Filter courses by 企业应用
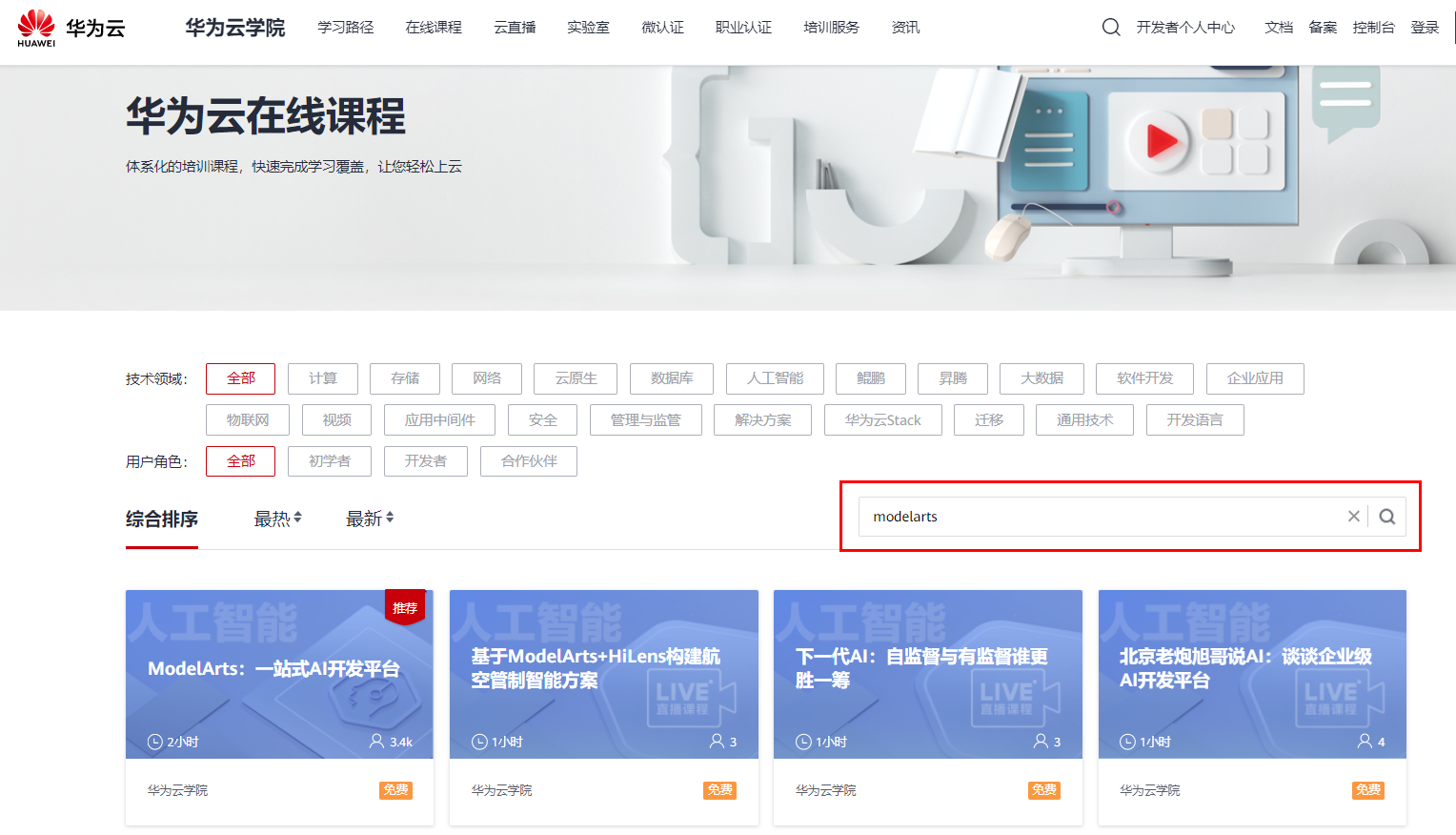The width and height of the screenshot is (1456, 835). click(x=1255, y=378)
